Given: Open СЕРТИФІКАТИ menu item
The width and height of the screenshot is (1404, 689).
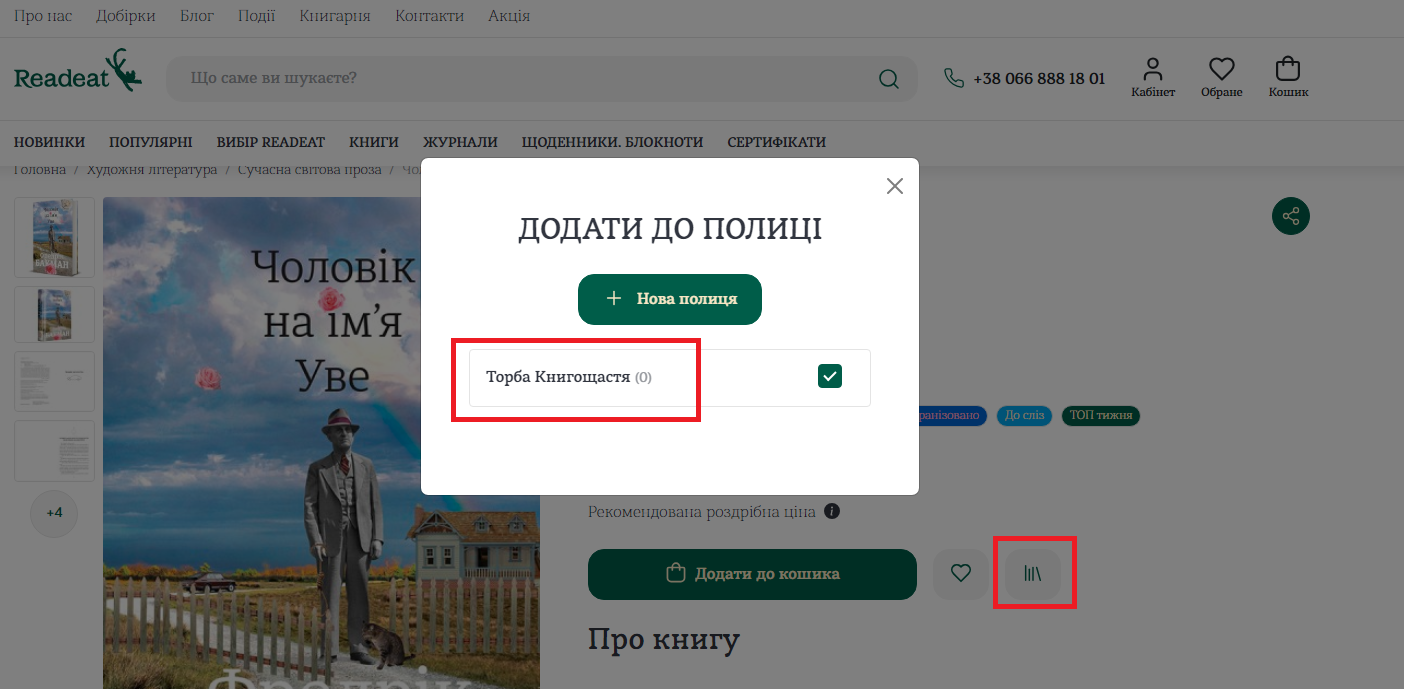Looking at the screenshot, I should click(777, 142).
